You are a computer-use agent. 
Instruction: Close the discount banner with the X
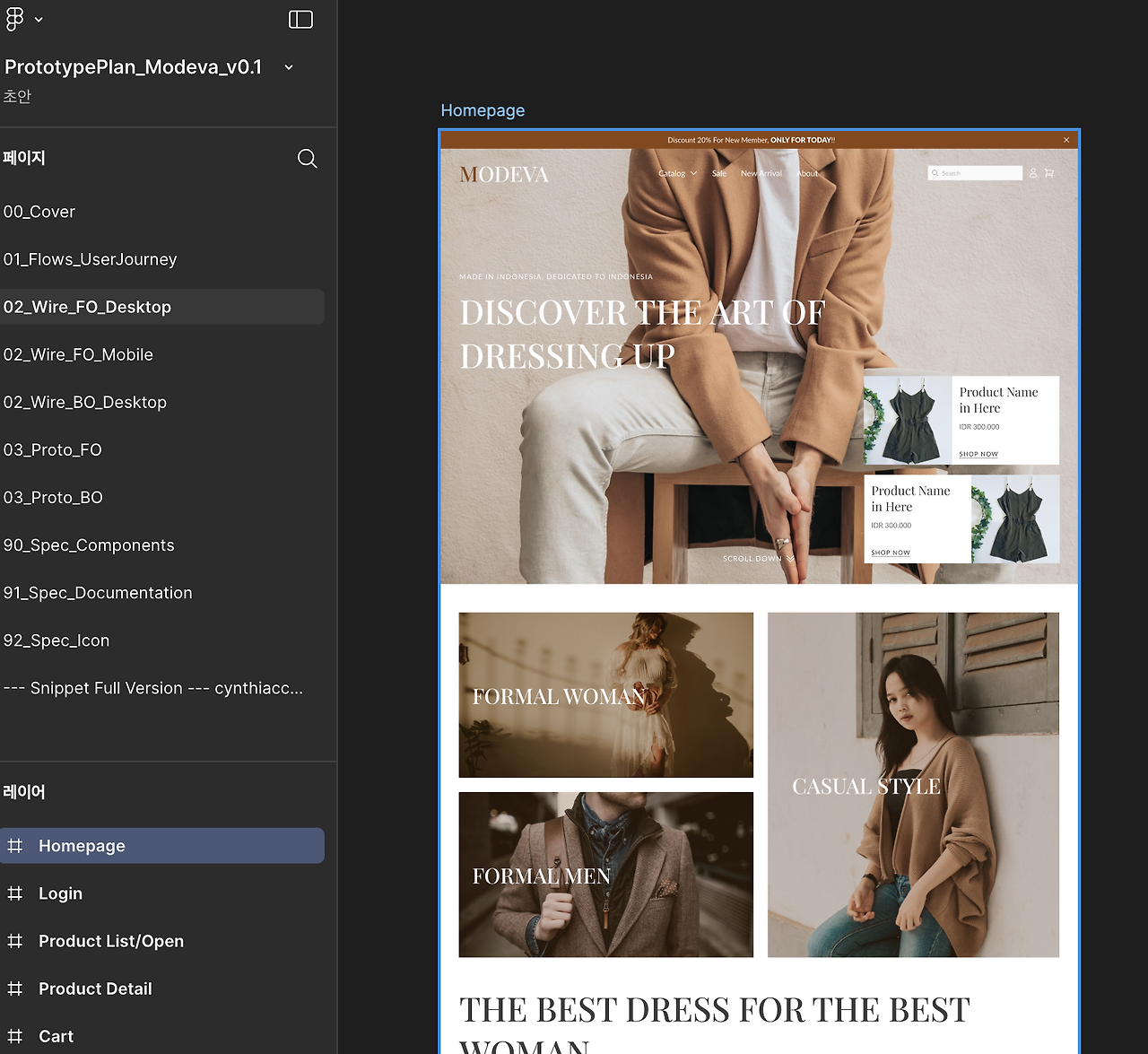(x=1066, y=140)
